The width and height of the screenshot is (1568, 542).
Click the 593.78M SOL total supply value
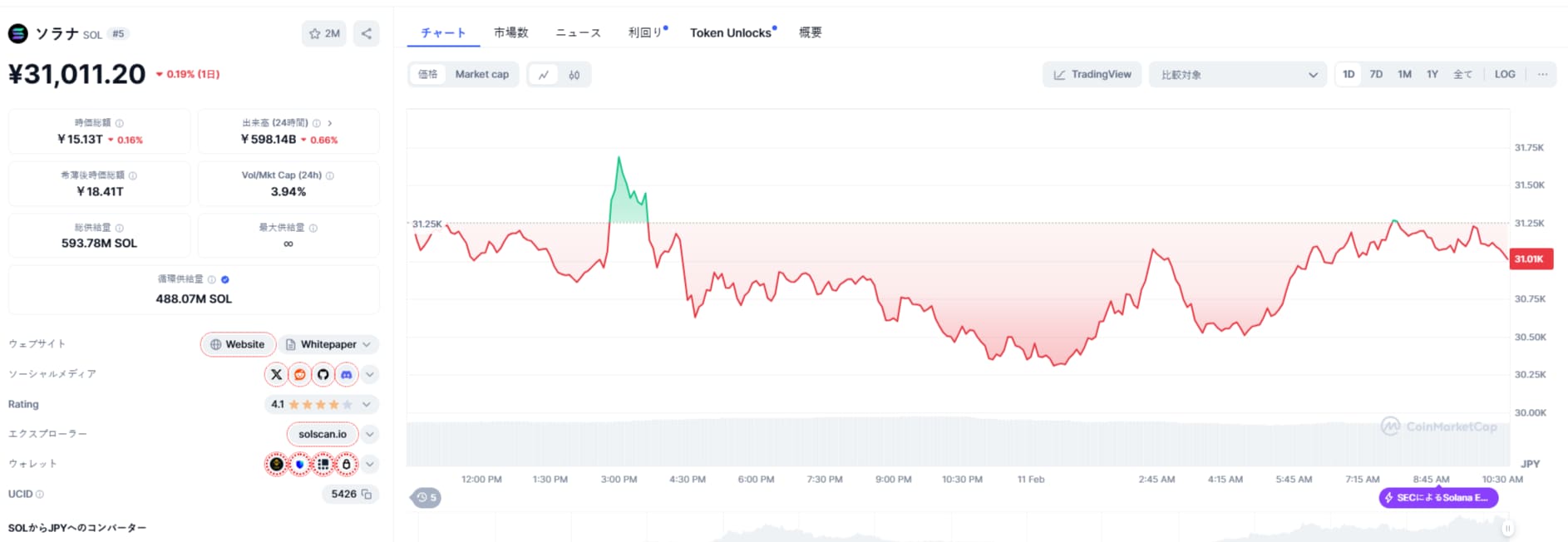tap(99, 244)
